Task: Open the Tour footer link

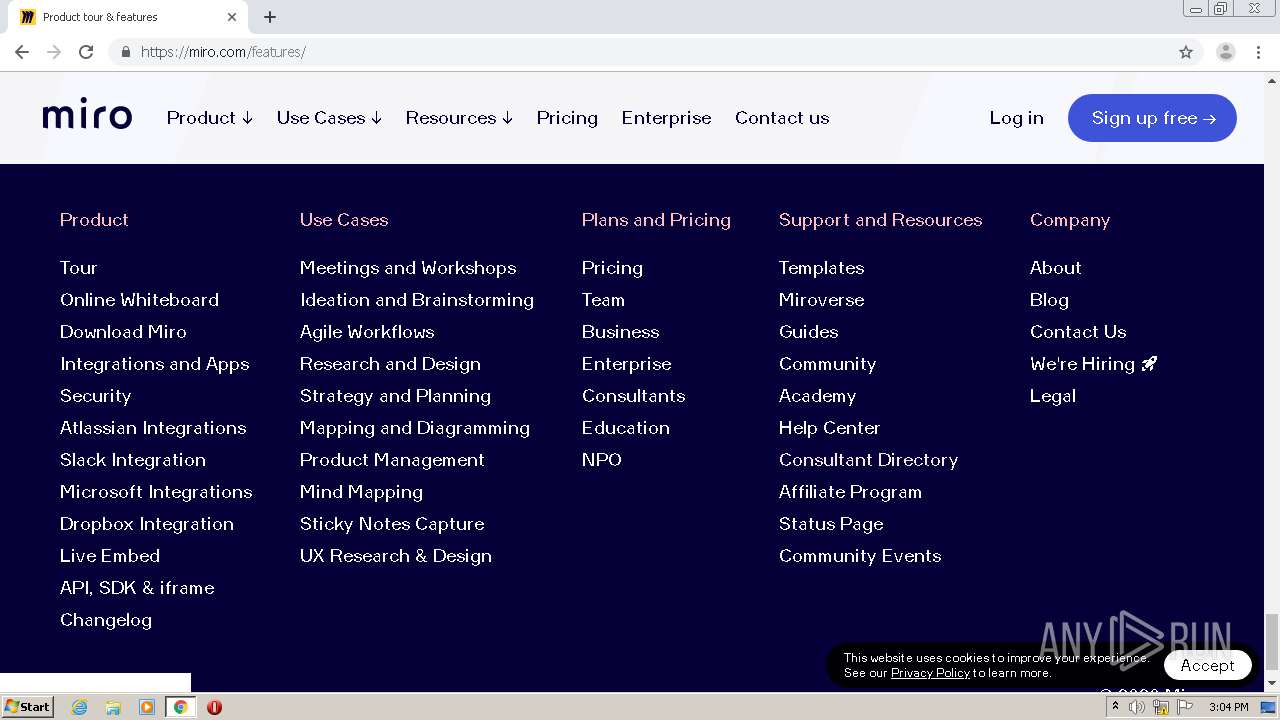Action: (x=78, y=268)
